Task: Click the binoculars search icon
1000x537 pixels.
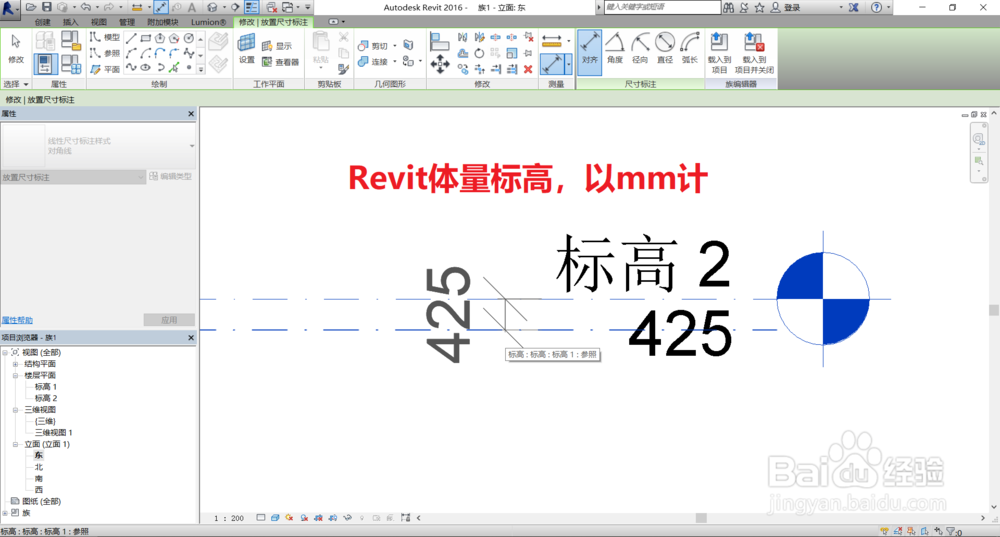Action: coord(728,7)
